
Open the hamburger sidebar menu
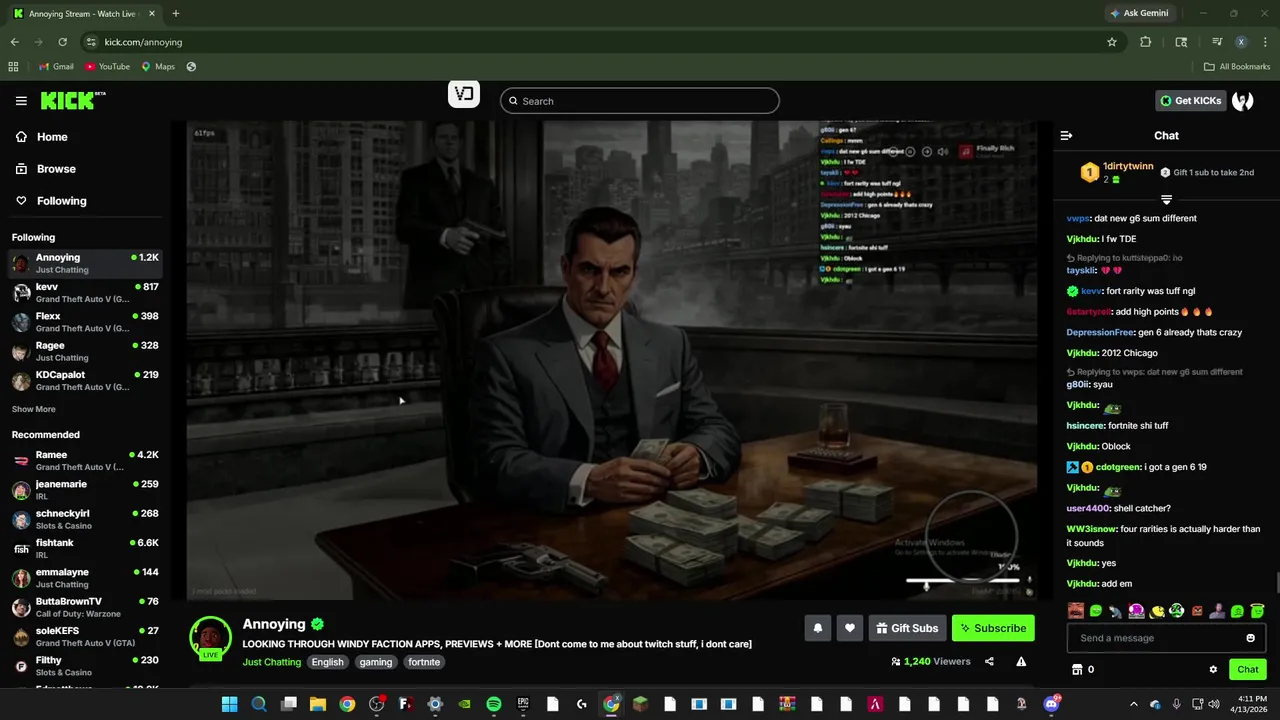(x=21, y=101)
